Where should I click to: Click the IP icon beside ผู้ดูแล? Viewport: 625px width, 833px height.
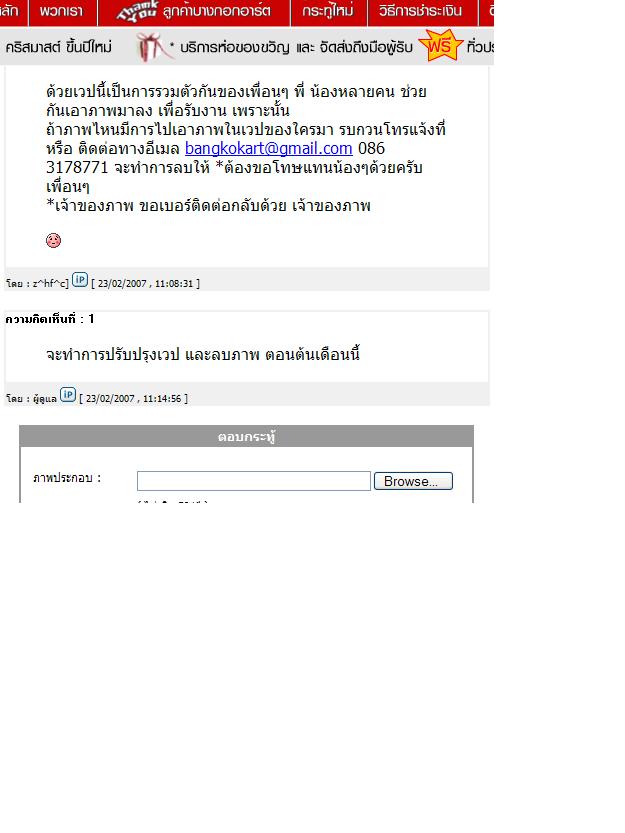[x=67, y=395]
